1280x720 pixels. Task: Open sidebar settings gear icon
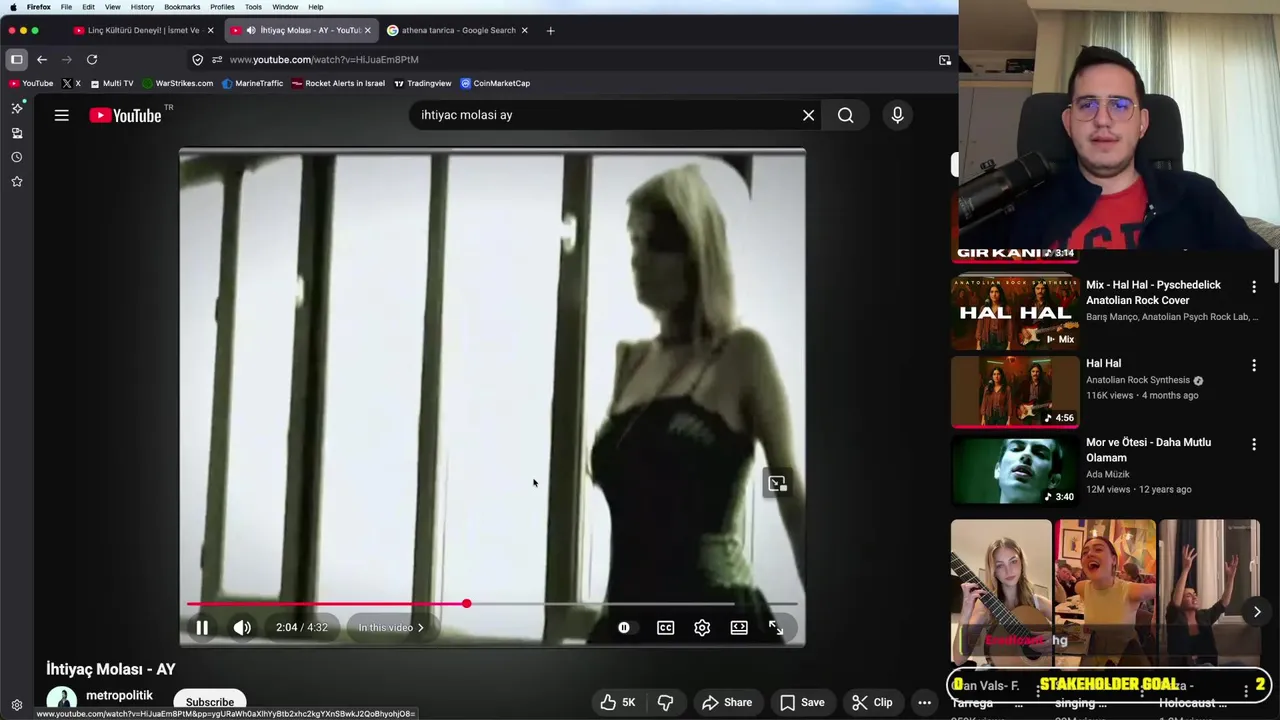click(16, 705)
